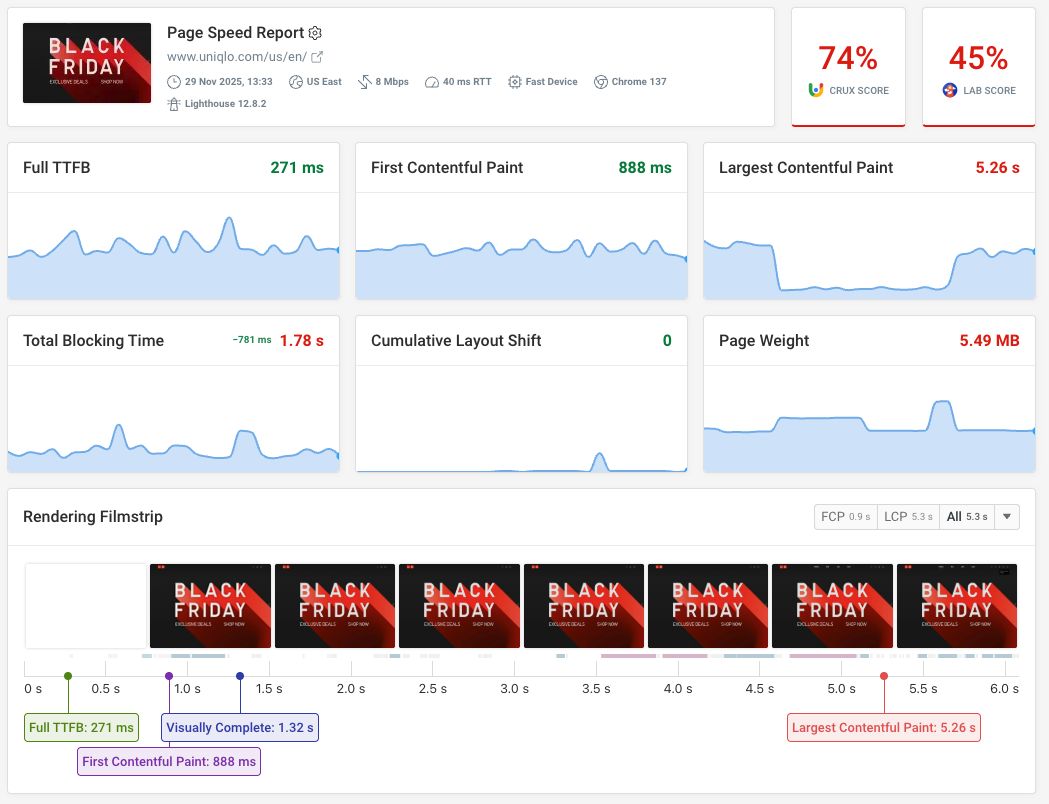Click the Largest Contentful Paint 5.26 s marker
This screenshot has height=804, width=1049.
tap(883, 727)
